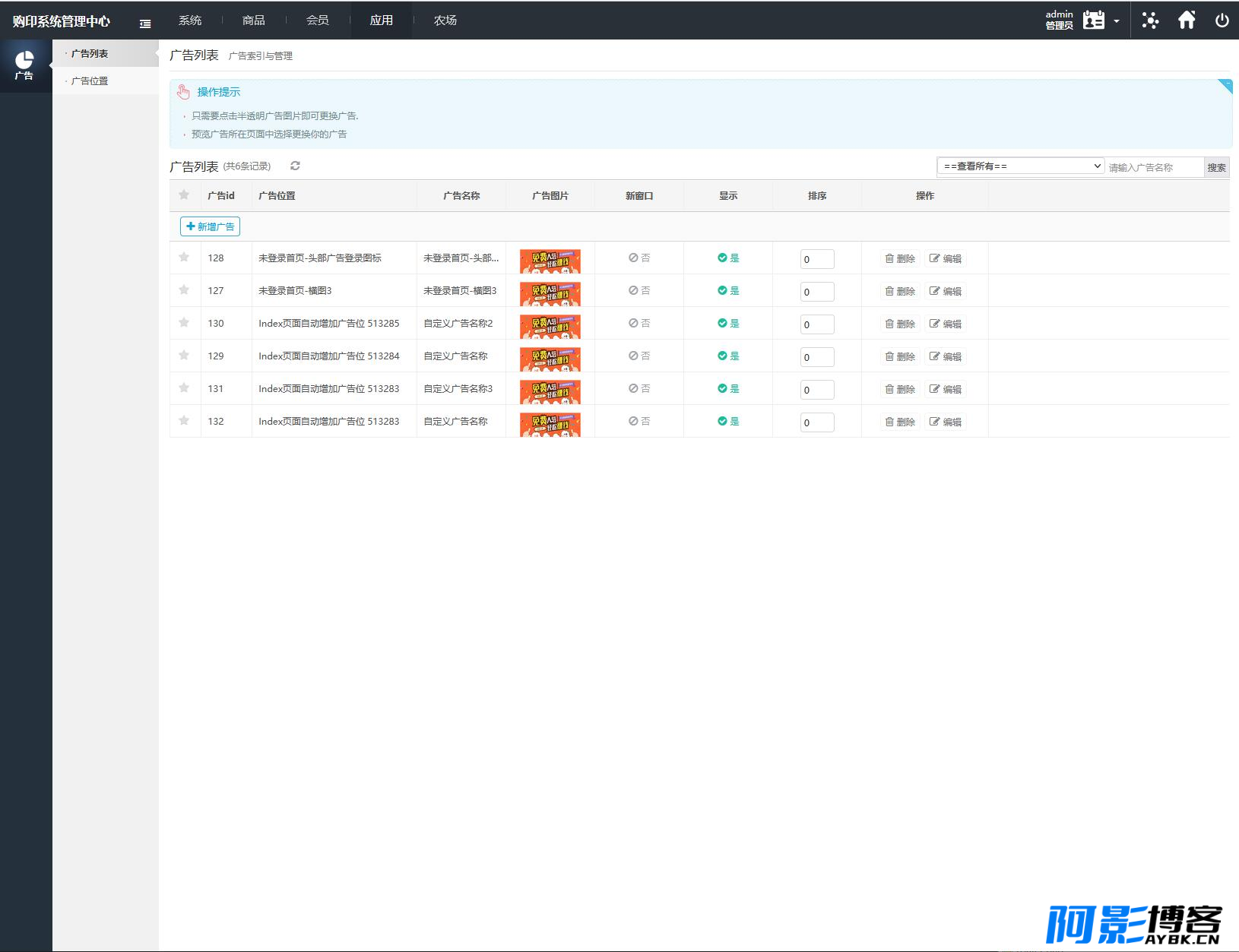Select the 广告 pie-chart sidebar icon
The height and width of the screenshot is (952, 1239).
(25, 65)
